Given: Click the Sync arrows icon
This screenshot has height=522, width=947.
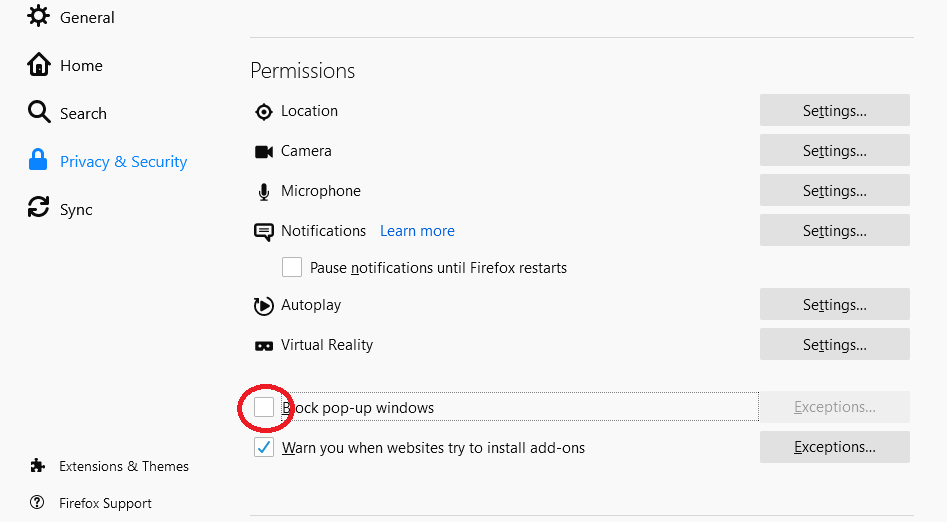Looking at the screenshot, I should (38, 208).
